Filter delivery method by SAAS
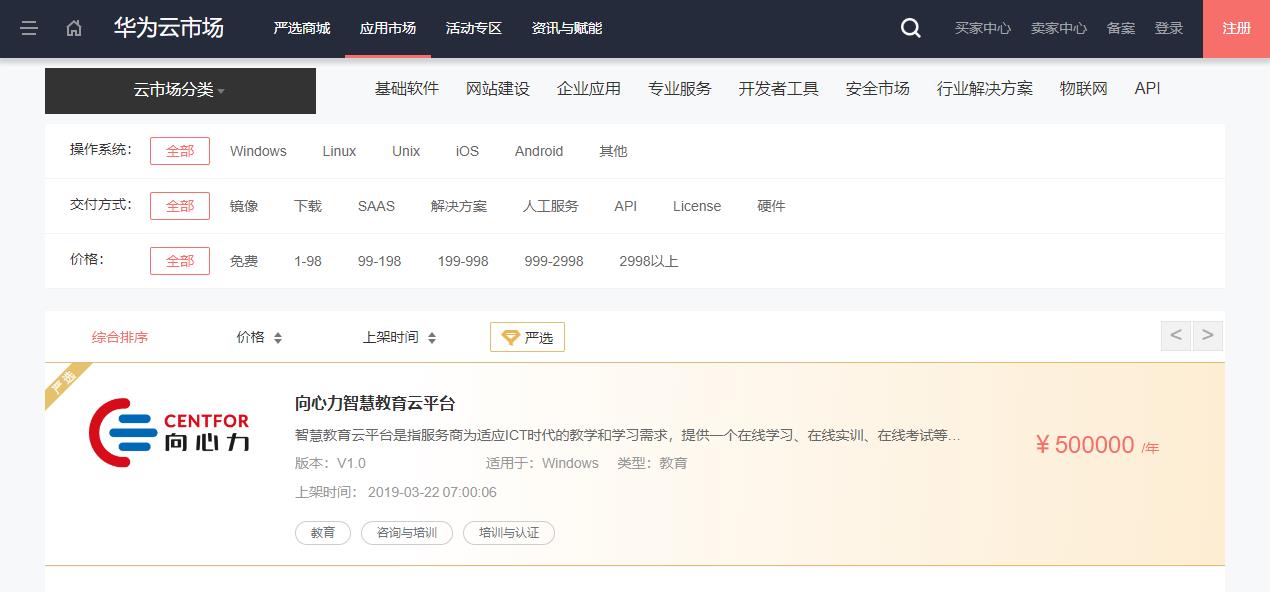The image size is (1270, 592). pos(376,206)
